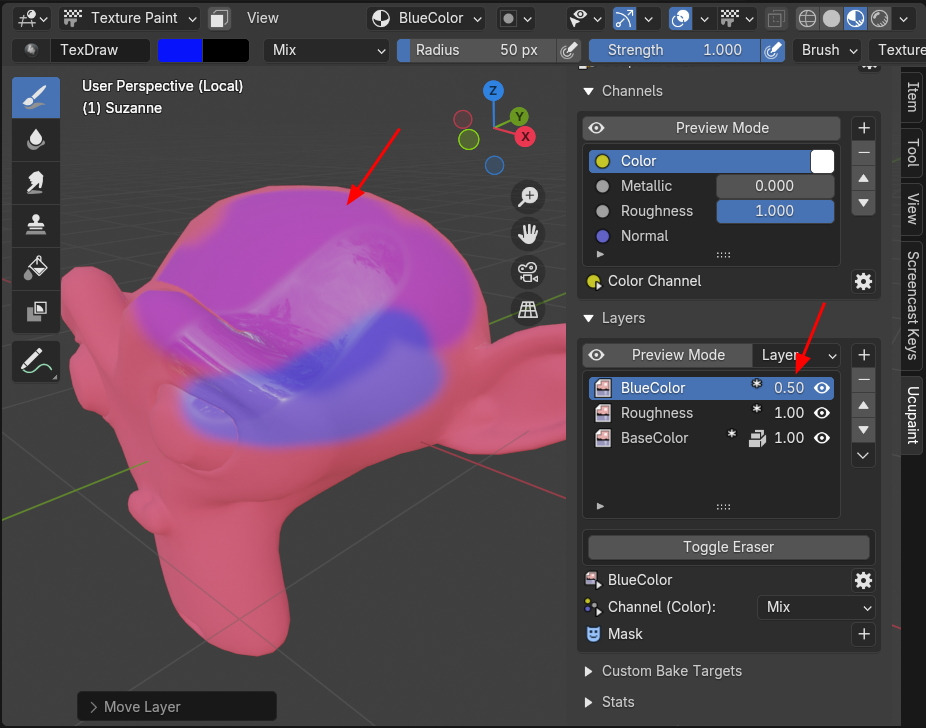This screenshot has height=728, width=926.
Task: Move the layer up arrow
Action: 863,405
